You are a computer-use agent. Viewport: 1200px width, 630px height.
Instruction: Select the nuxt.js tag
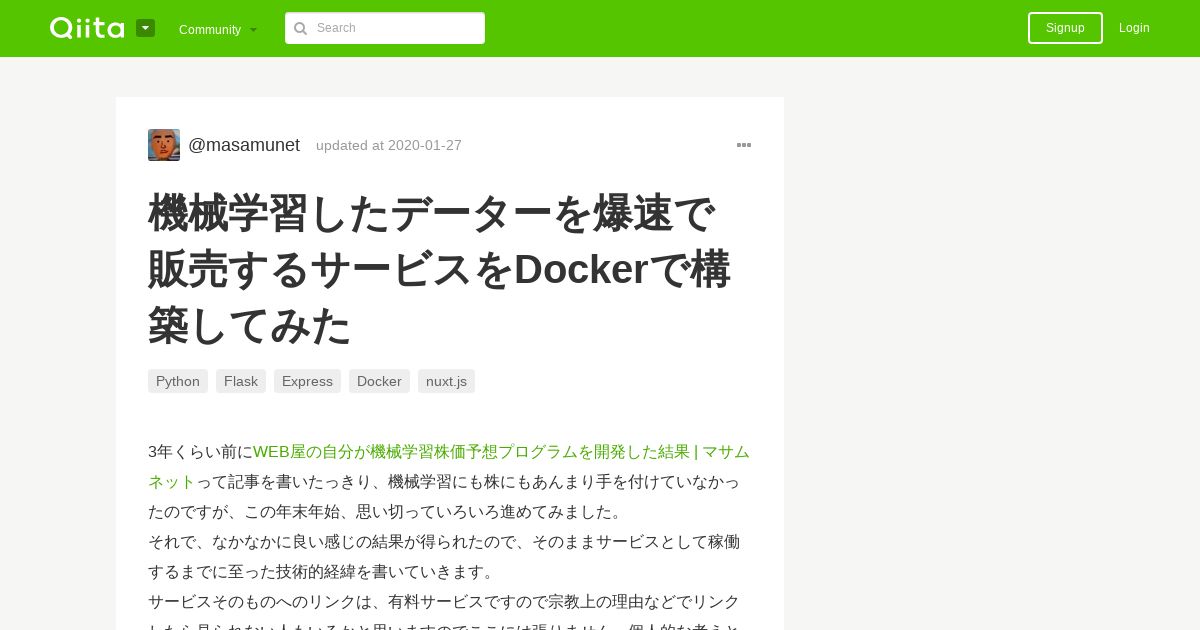446,381
